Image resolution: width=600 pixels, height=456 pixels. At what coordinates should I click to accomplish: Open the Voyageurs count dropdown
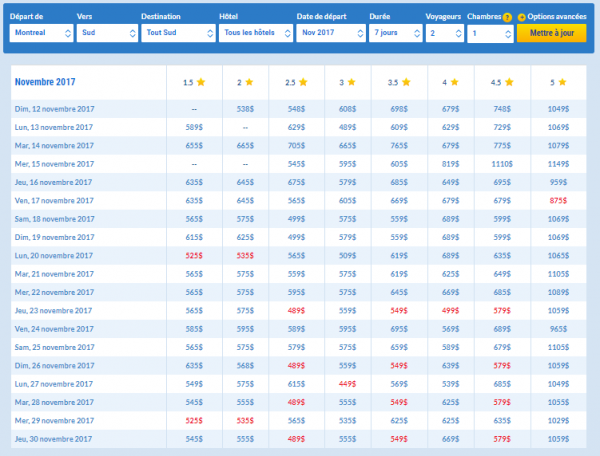(444, 33)
